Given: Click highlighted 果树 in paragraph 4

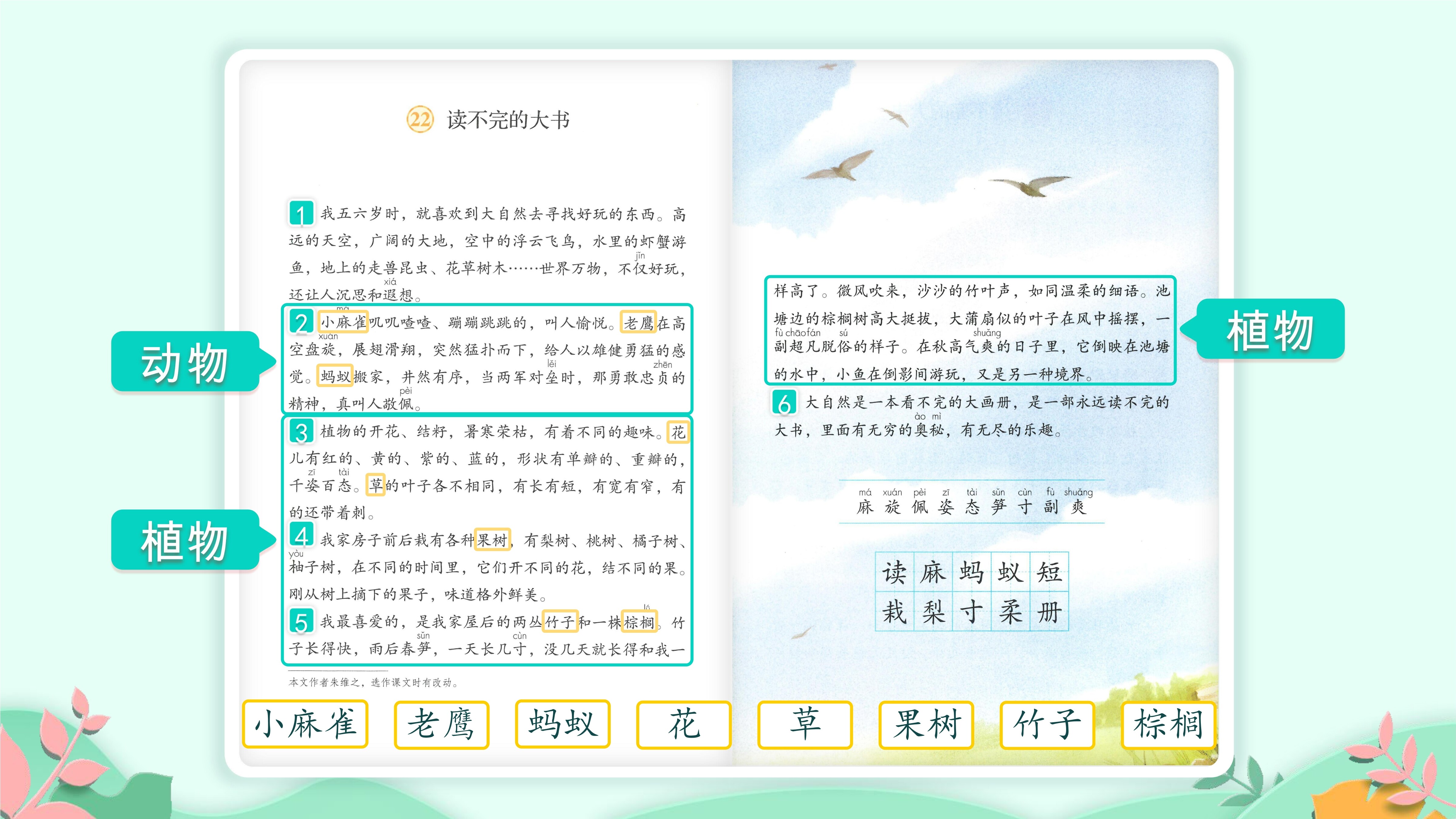Looking at the screenshot, I should pos(492,540).
